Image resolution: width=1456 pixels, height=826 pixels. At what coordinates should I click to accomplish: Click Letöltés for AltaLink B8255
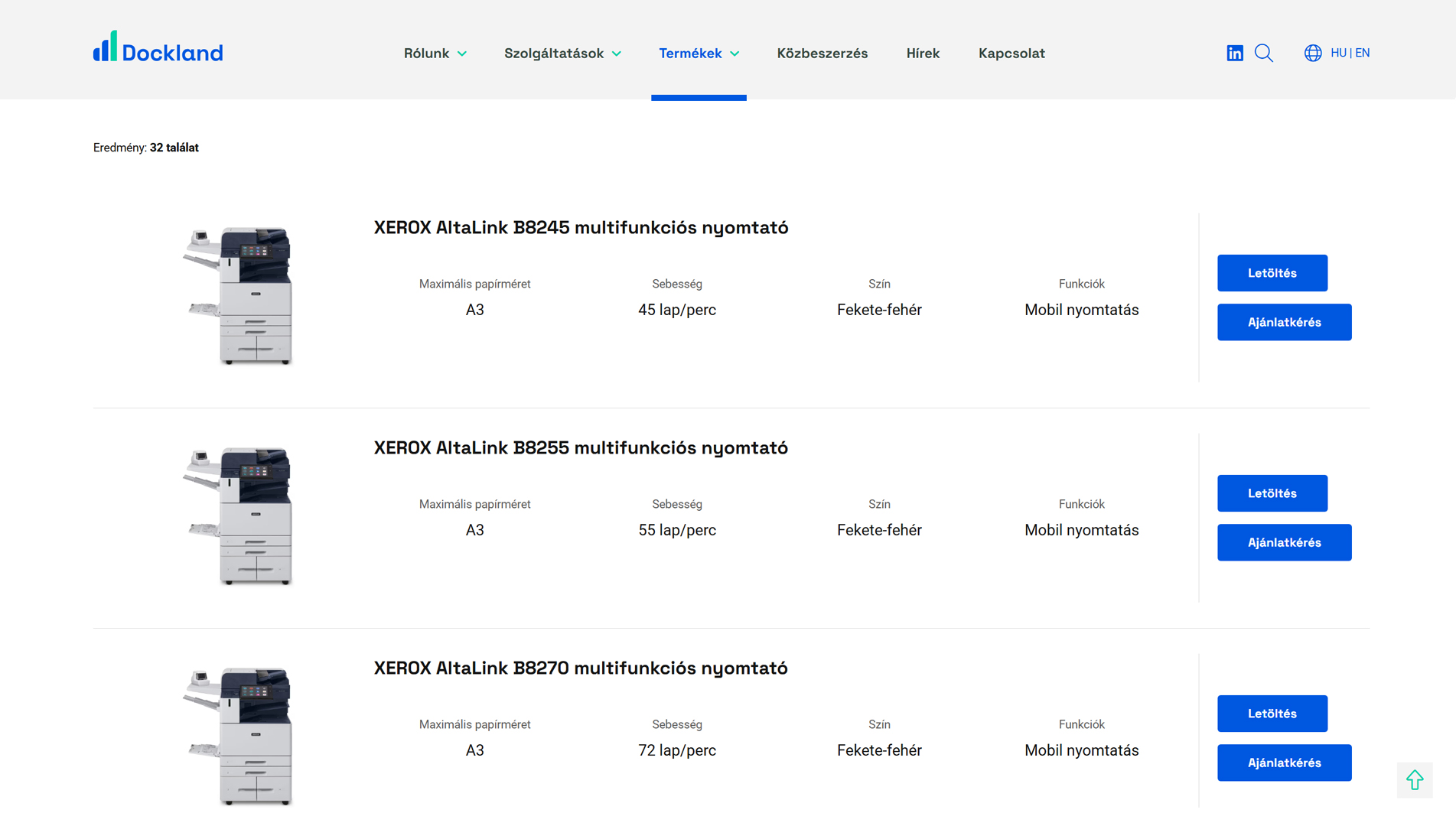(x=1272, y=493)
